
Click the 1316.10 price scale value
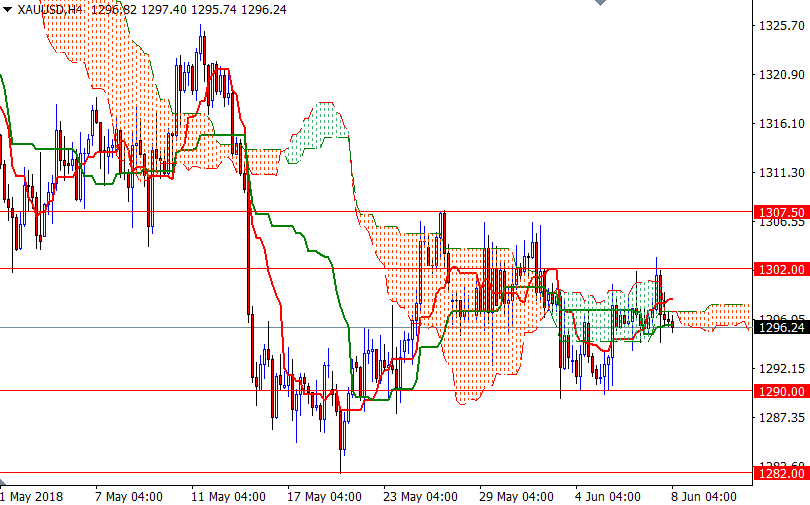(782, 123)
